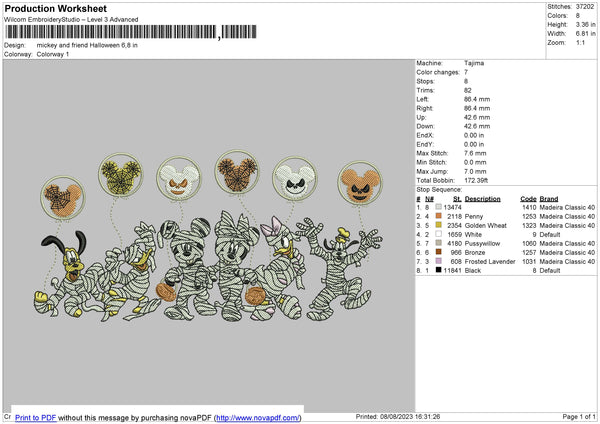Click the Total Bobbin value 172.39ft
The image size is (600, 424).
(x=476, y=180)
